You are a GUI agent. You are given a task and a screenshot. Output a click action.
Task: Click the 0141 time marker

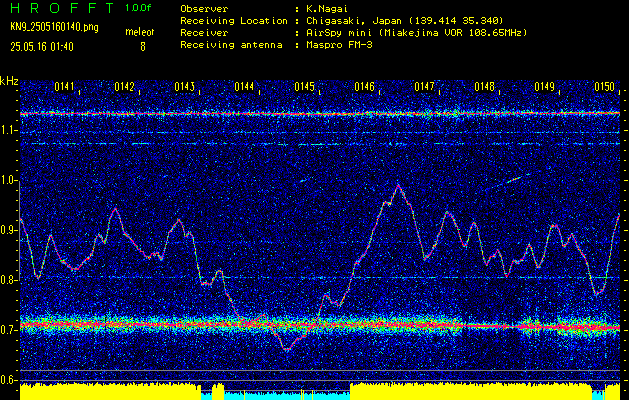(64, 86)
